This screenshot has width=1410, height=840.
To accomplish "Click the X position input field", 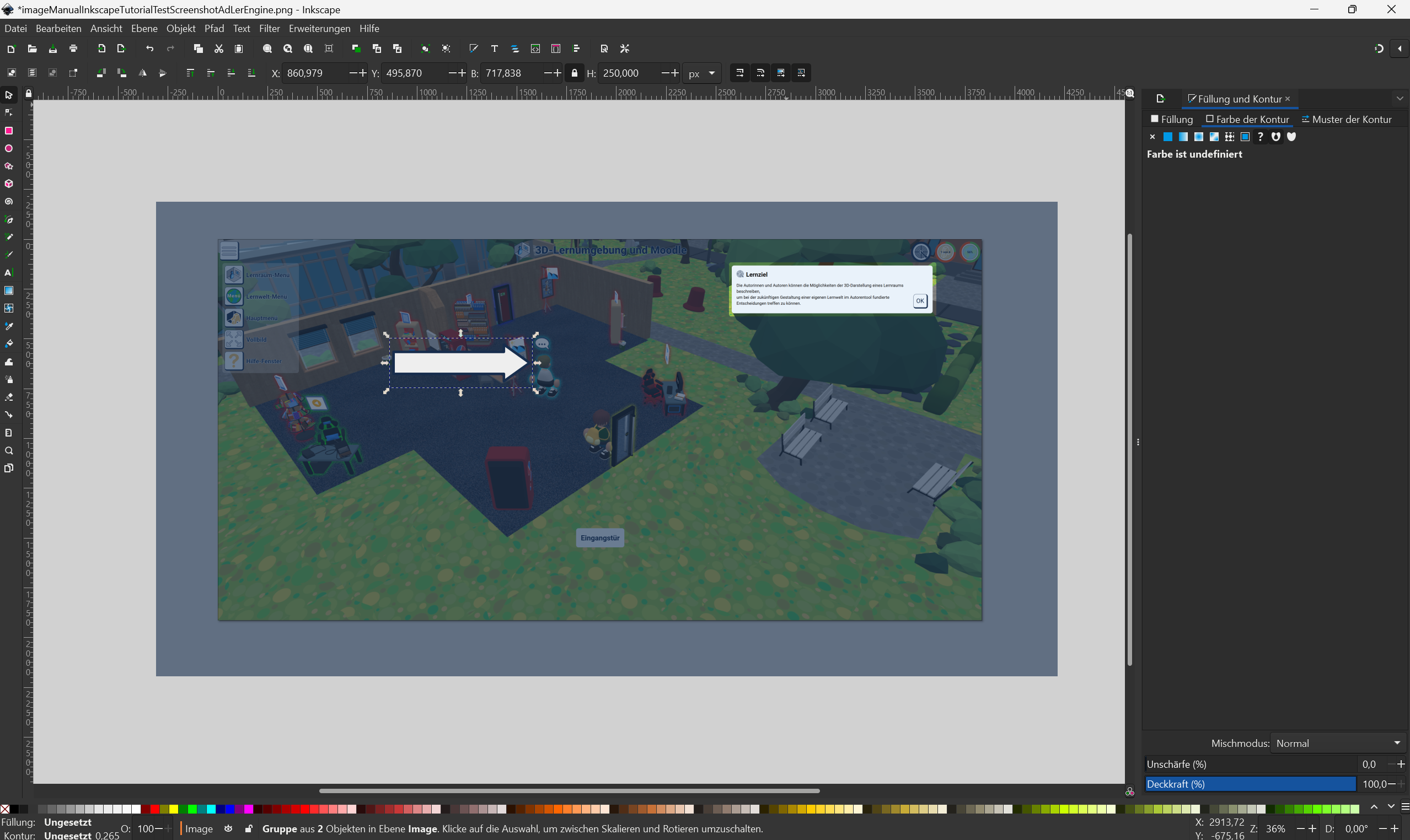I will coord(314,73).
